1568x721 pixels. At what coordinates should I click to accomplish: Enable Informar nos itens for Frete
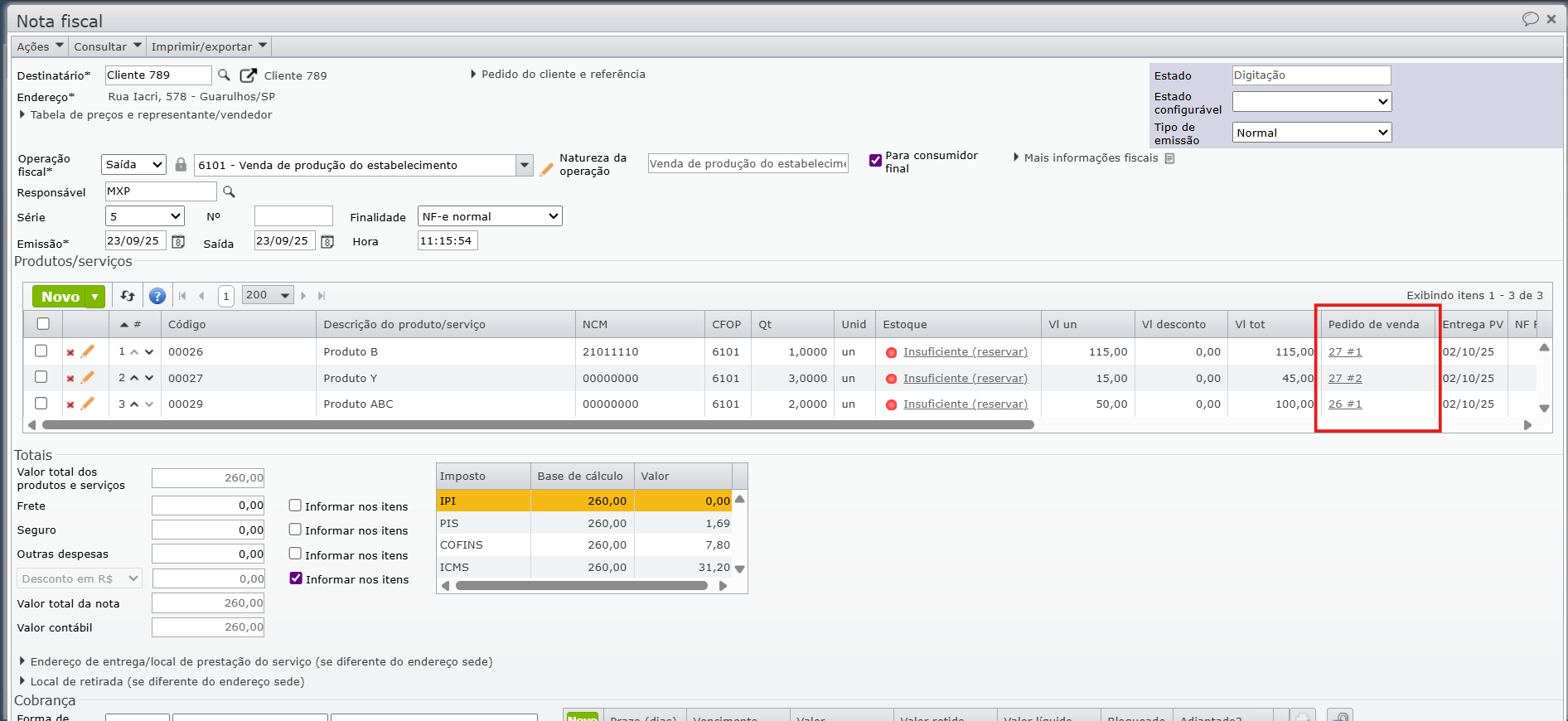(x=295, y=506)
